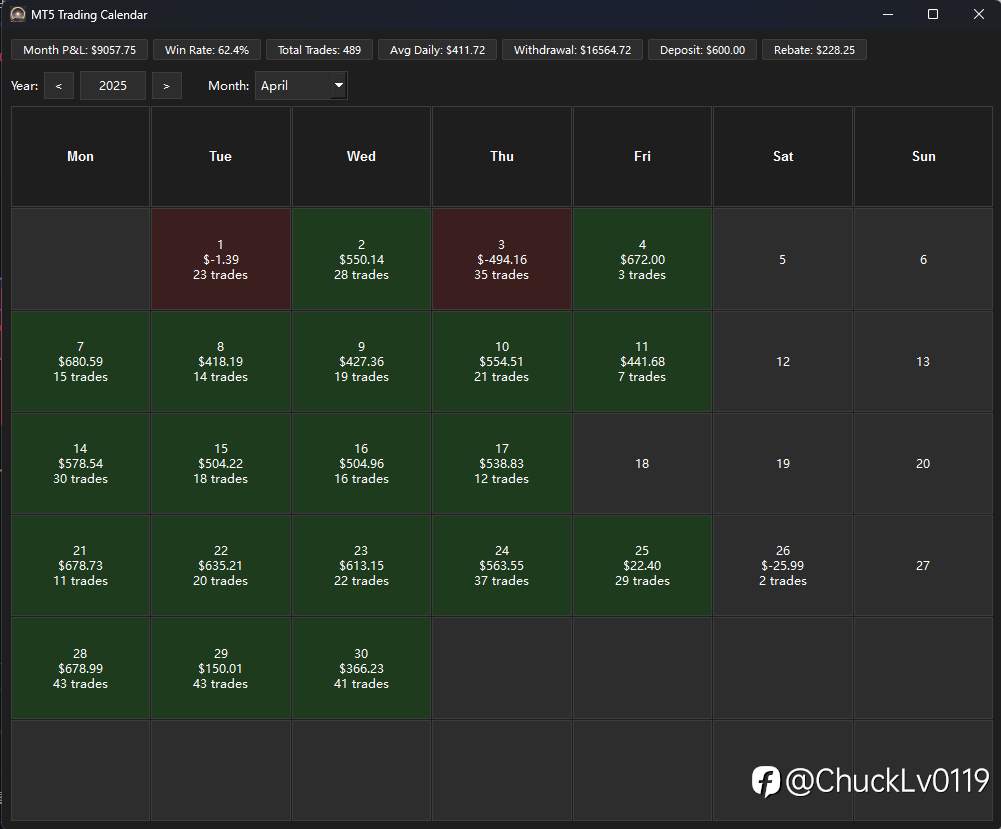Select the April 20 cell
This screenshot has height=829, width=1001.
[924, 463]
